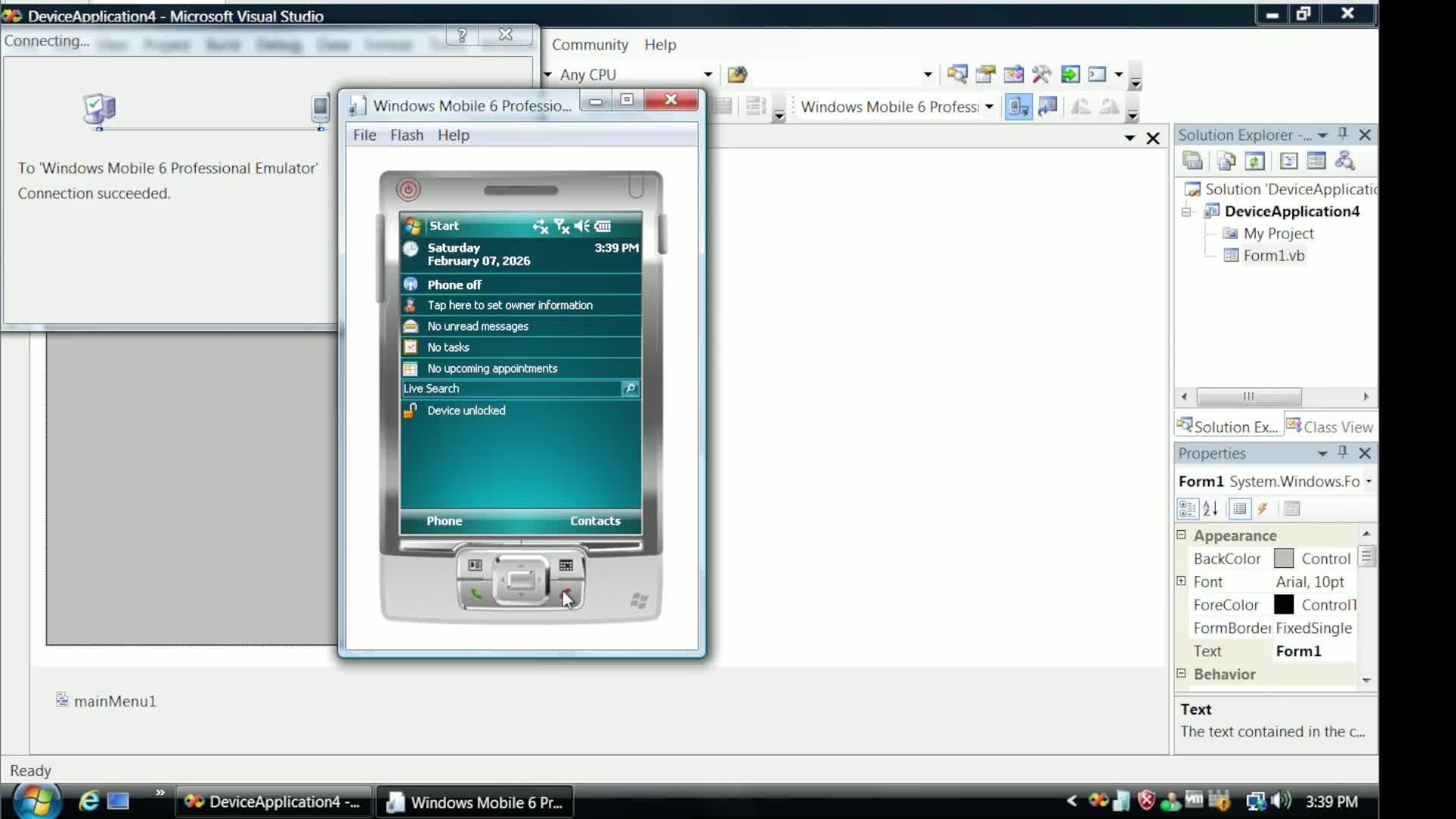Open Object Browser from toolbar icon
The width and height of the screenshot is (1456, 819).
(1013, 74)
